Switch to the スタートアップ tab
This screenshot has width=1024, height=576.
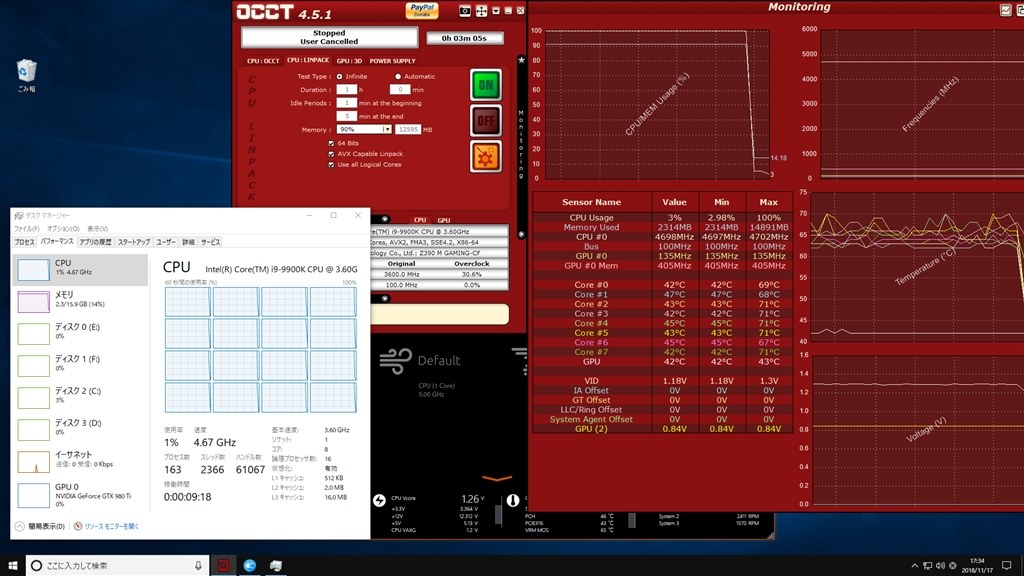click(x=134, y=242)
